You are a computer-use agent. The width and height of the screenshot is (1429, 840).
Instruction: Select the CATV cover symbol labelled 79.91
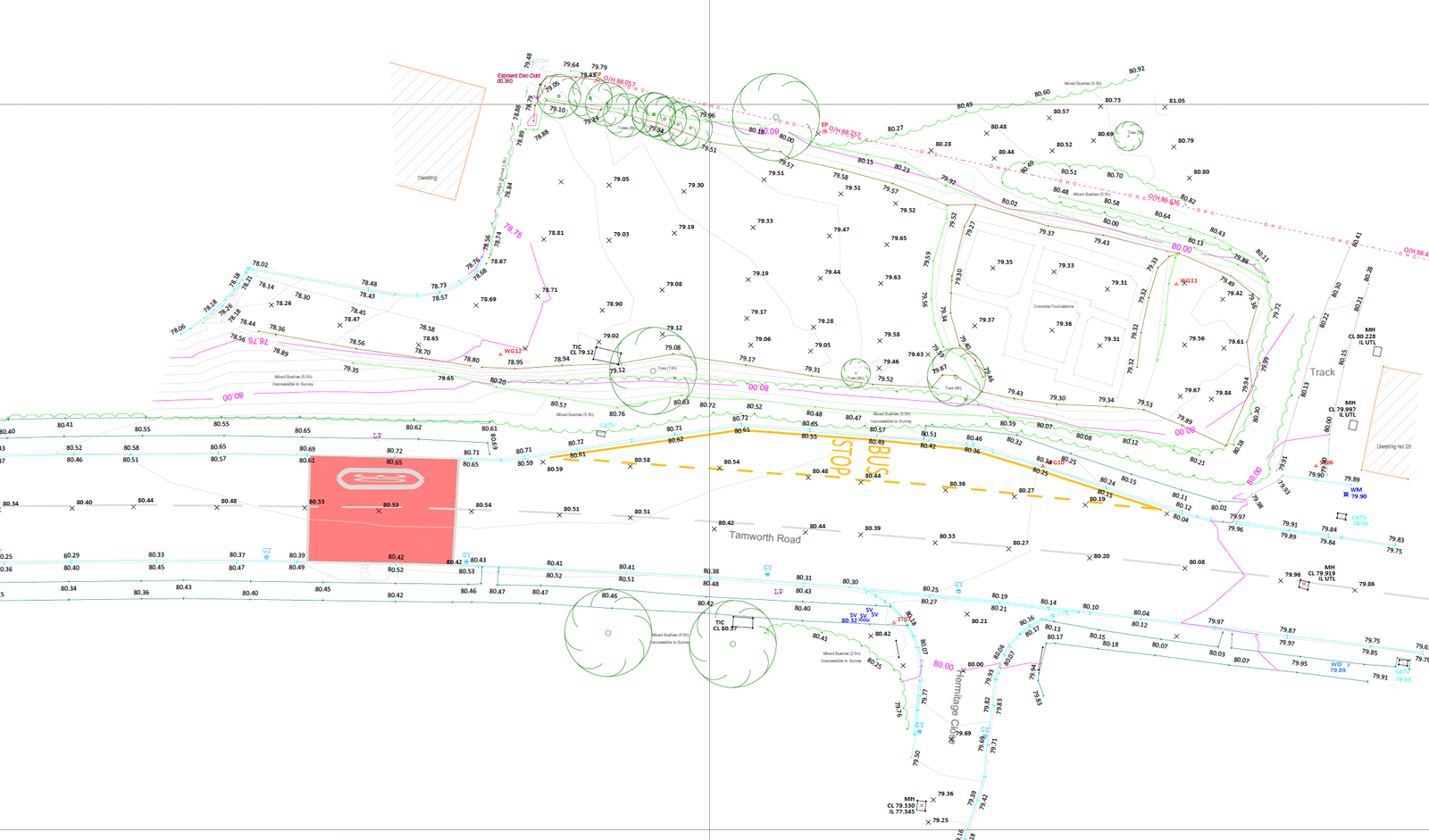[1341, 516]
